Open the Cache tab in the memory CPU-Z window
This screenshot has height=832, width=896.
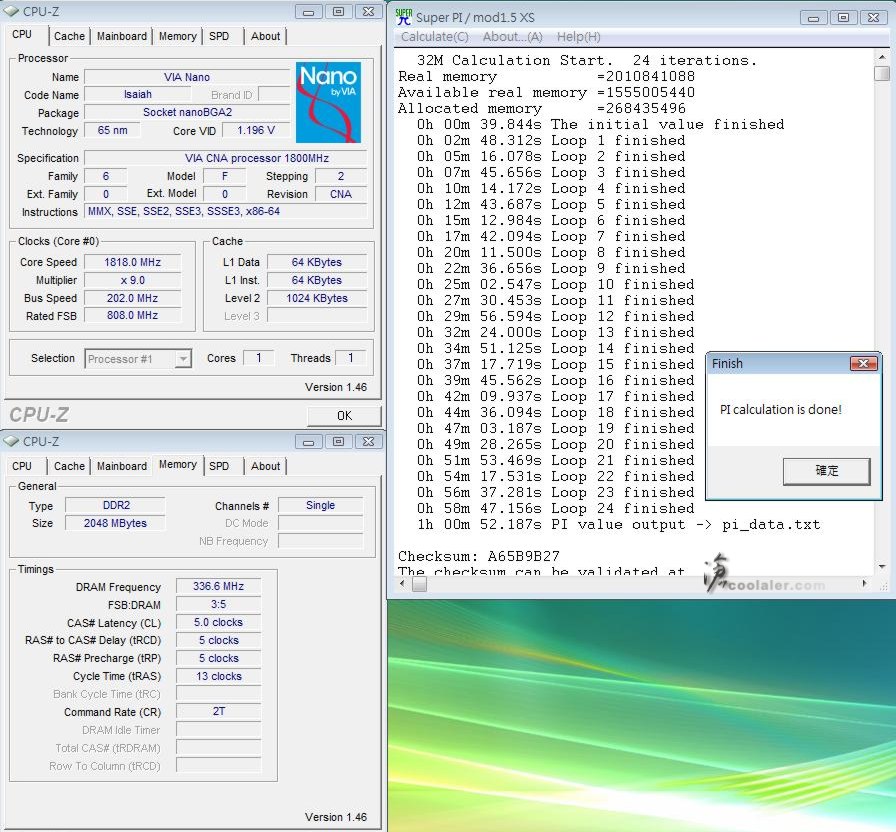[69, 466]
